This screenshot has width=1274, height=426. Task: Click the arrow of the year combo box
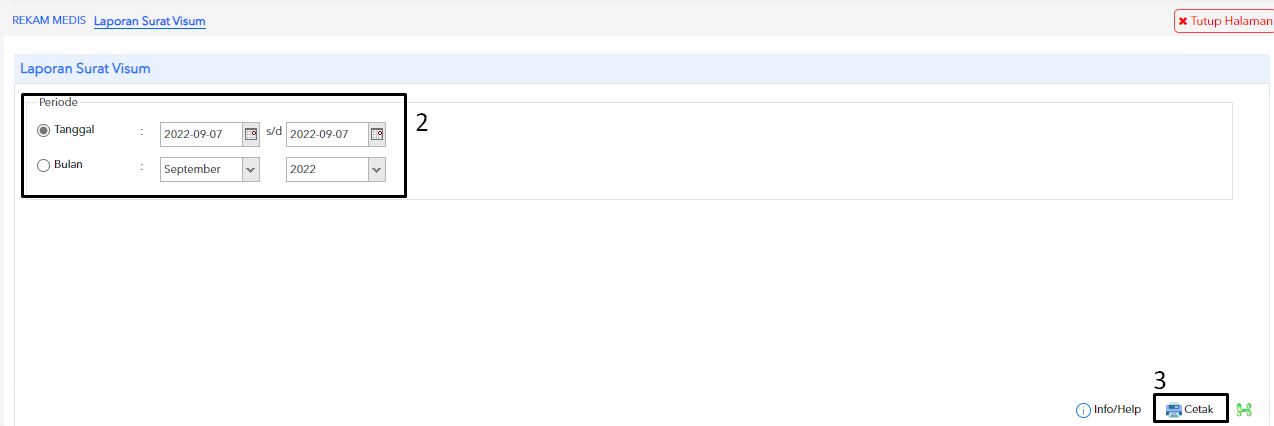[376, 169]
